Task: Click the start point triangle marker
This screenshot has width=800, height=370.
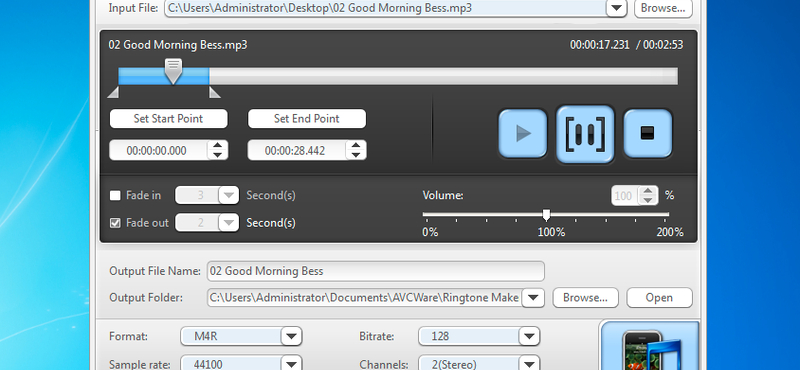Action: [113, 92]
